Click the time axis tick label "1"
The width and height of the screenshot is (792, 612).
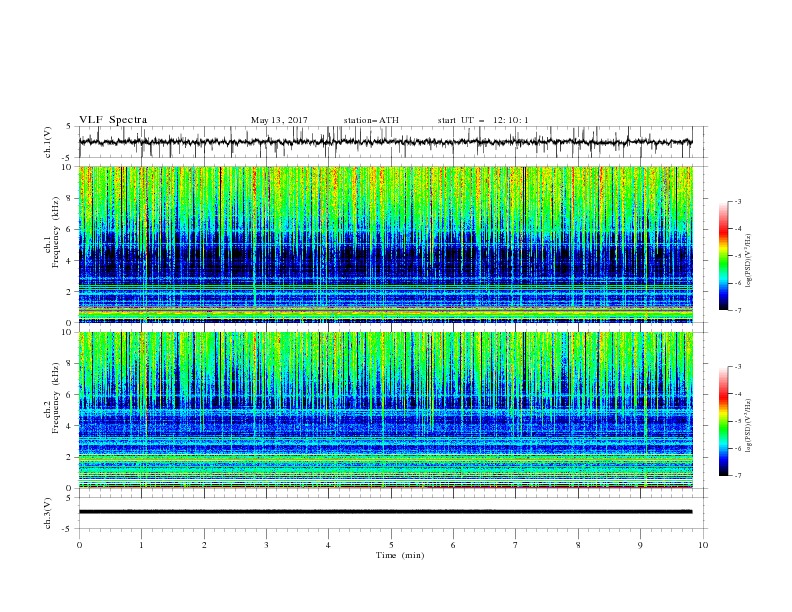click(141, 545)
